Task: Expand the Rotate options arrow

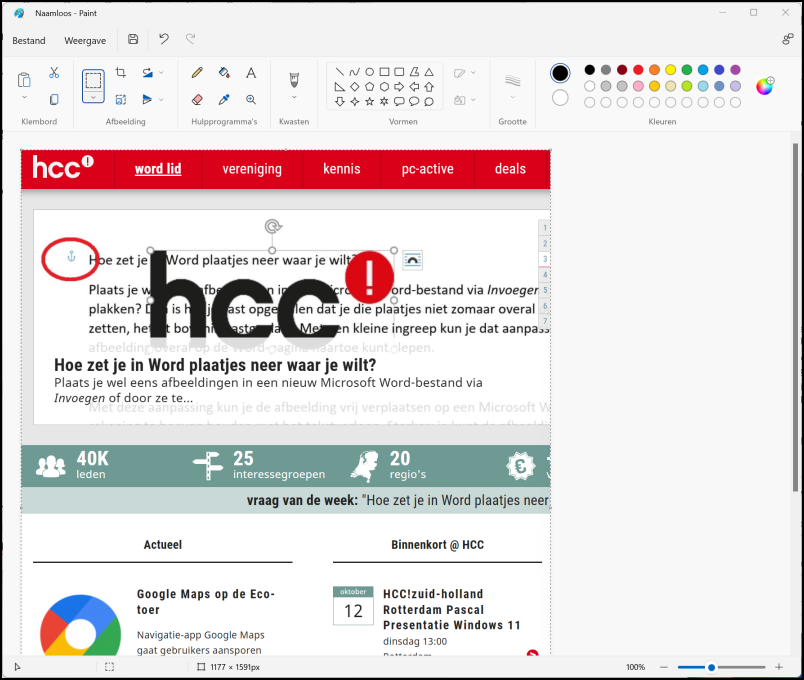Action: coord(161,73)
